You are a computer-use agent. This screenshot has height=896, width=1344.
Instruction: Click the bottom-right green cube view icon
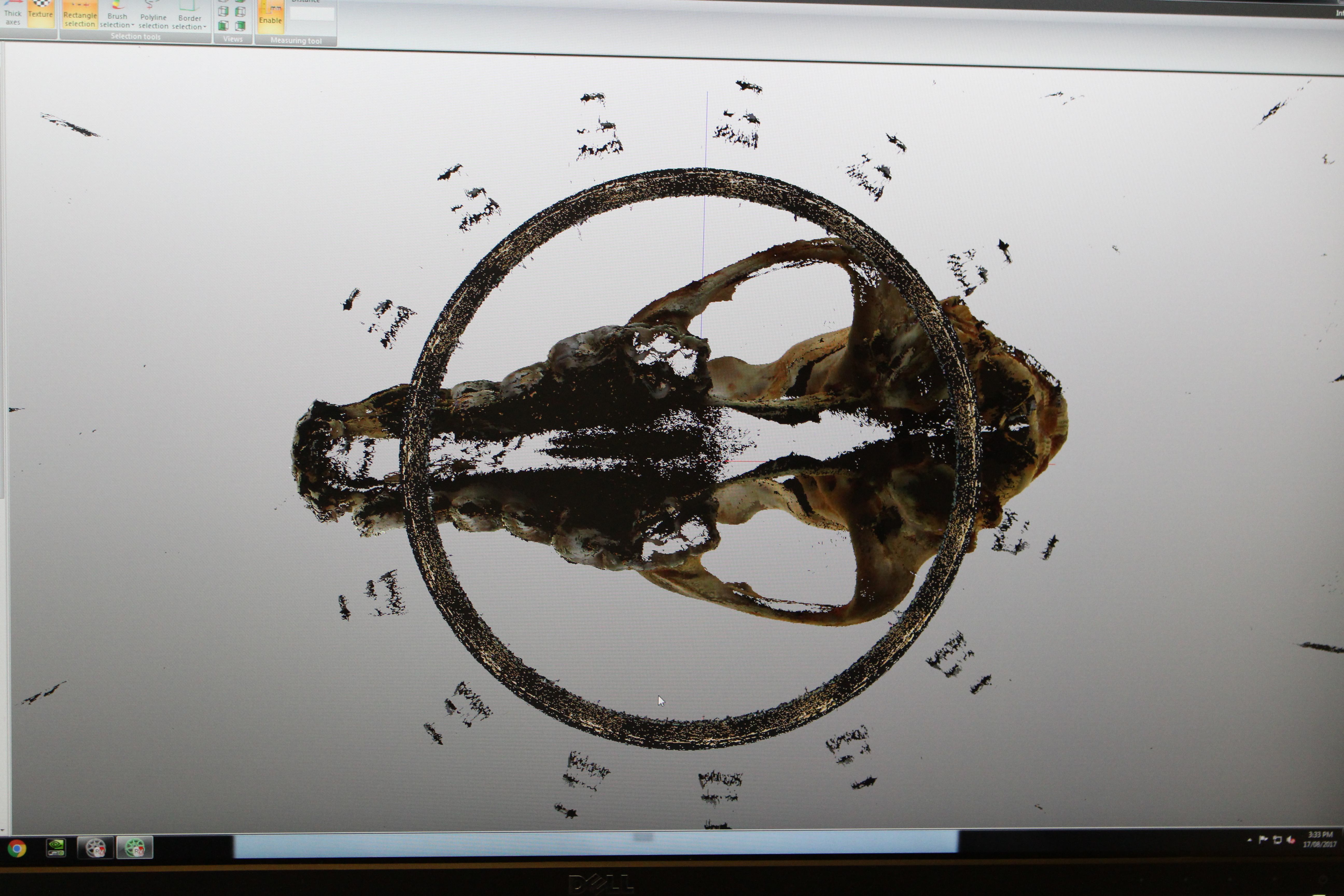coord(241,26)
